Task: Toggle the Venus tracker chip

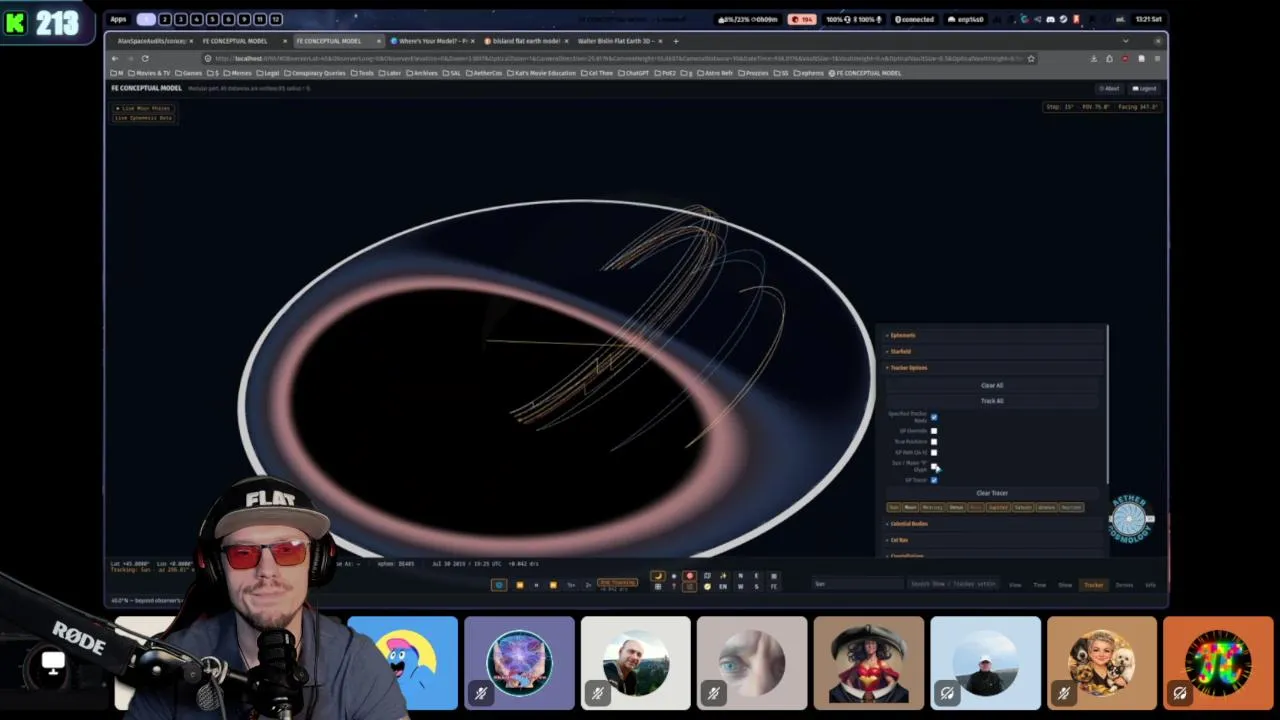Action: coord(957,507)
